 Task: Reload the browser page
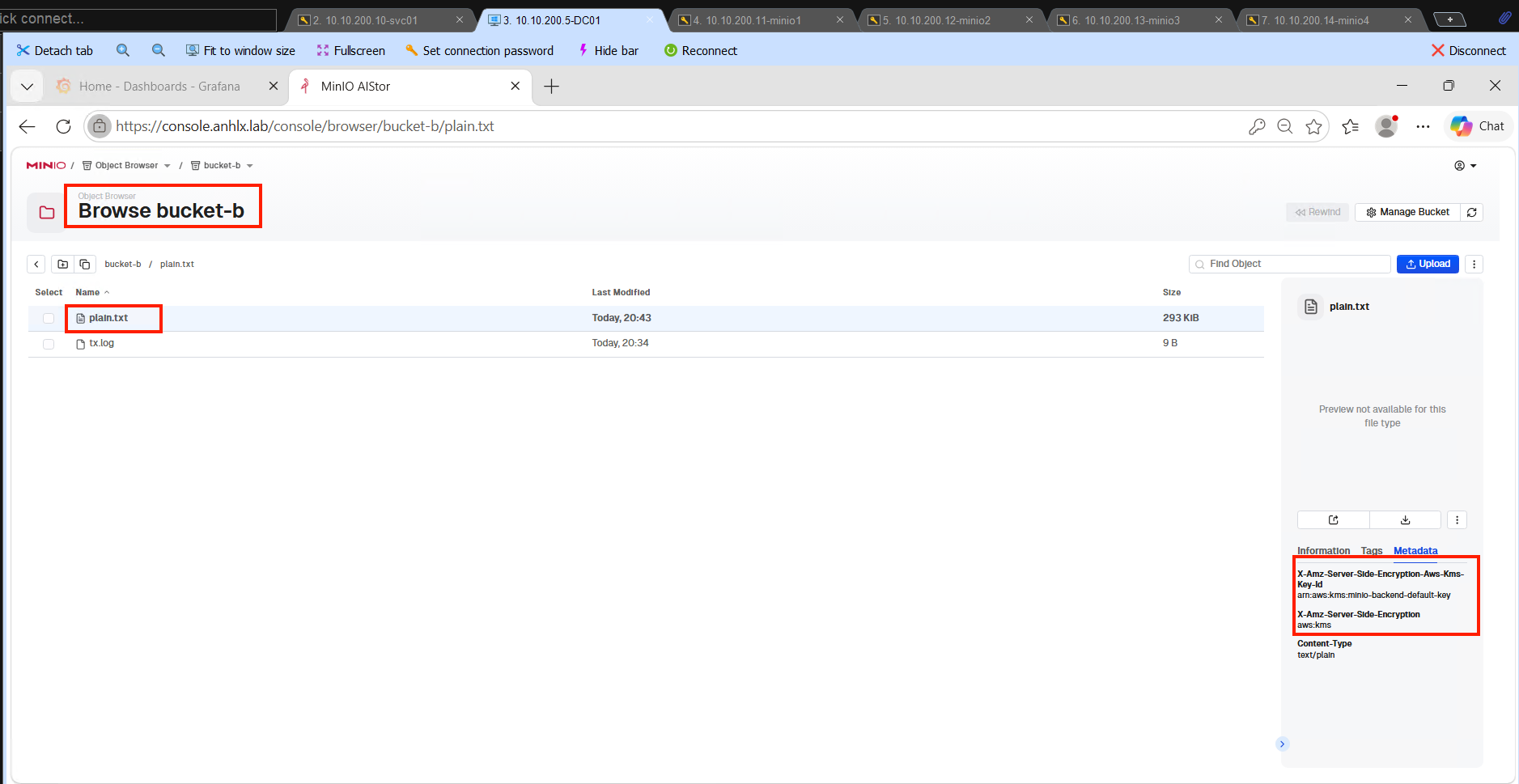click(63, 126)
